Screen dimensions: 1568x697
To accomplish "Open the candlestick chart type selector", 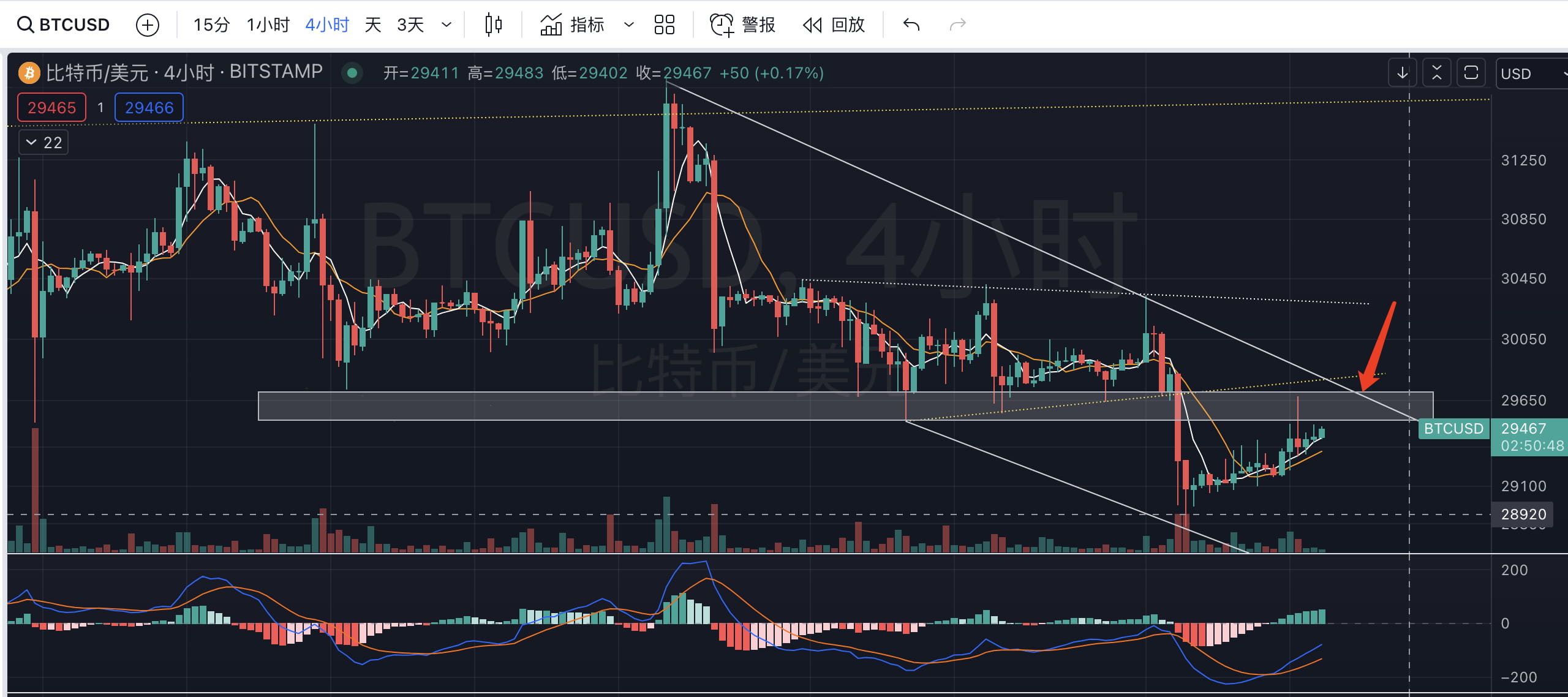I will (493, 24).
